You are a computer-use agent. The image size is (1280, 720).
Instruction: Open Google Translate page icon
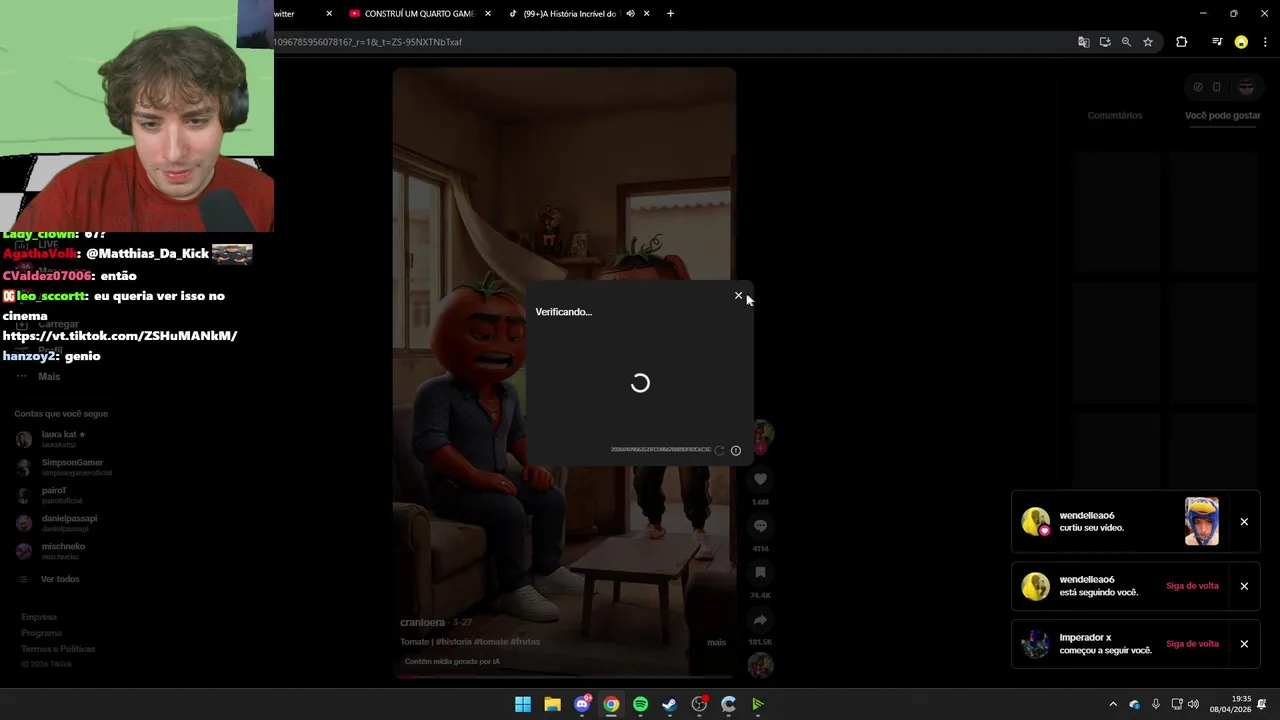(1083, 42)
